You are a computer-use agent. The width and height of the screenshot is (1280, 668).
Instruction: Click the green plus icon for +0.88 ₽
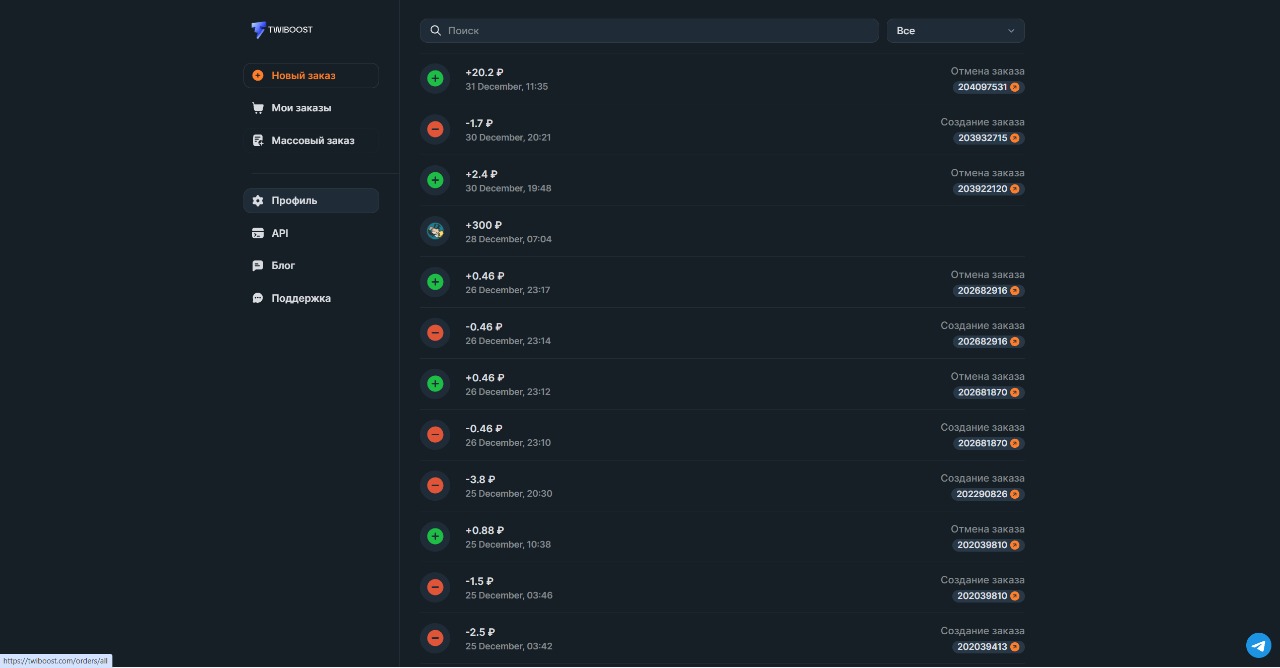pyautogui.click(x=435, y=536)
